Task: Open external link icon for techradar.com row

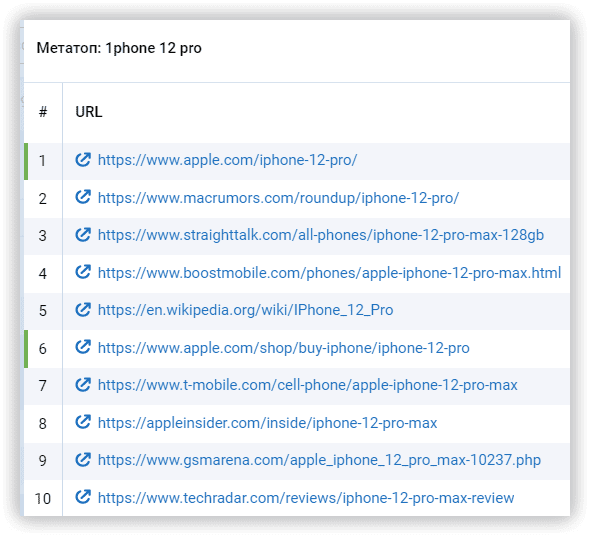Action: (83, 497)
